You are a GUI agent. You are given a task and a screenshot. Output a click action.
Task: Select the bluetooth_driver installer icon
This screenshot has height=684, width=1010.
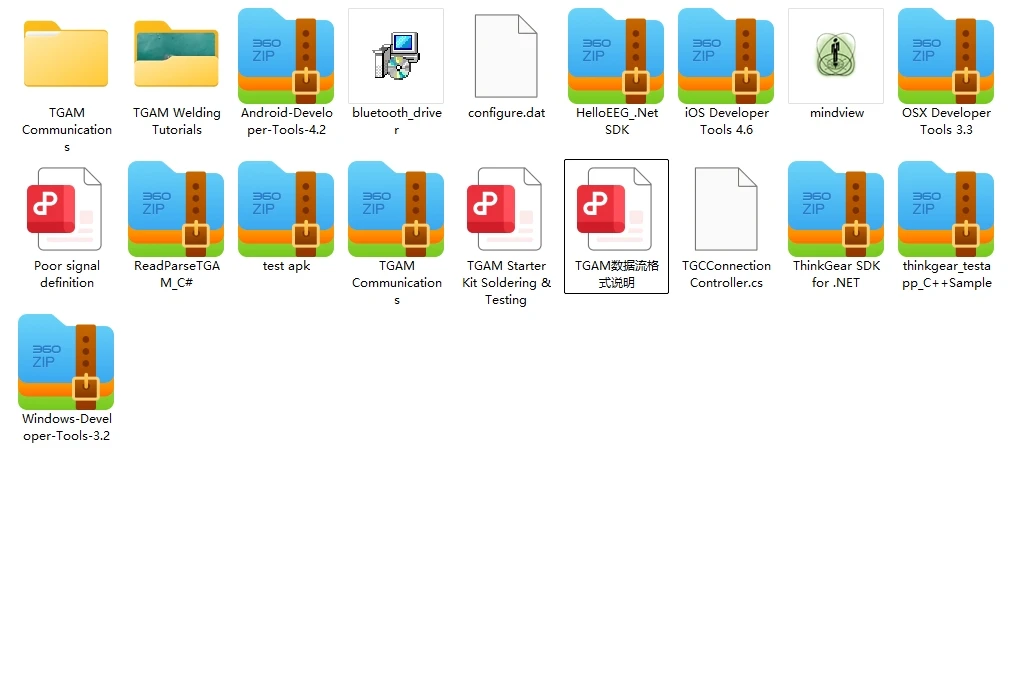click(396, 56)
